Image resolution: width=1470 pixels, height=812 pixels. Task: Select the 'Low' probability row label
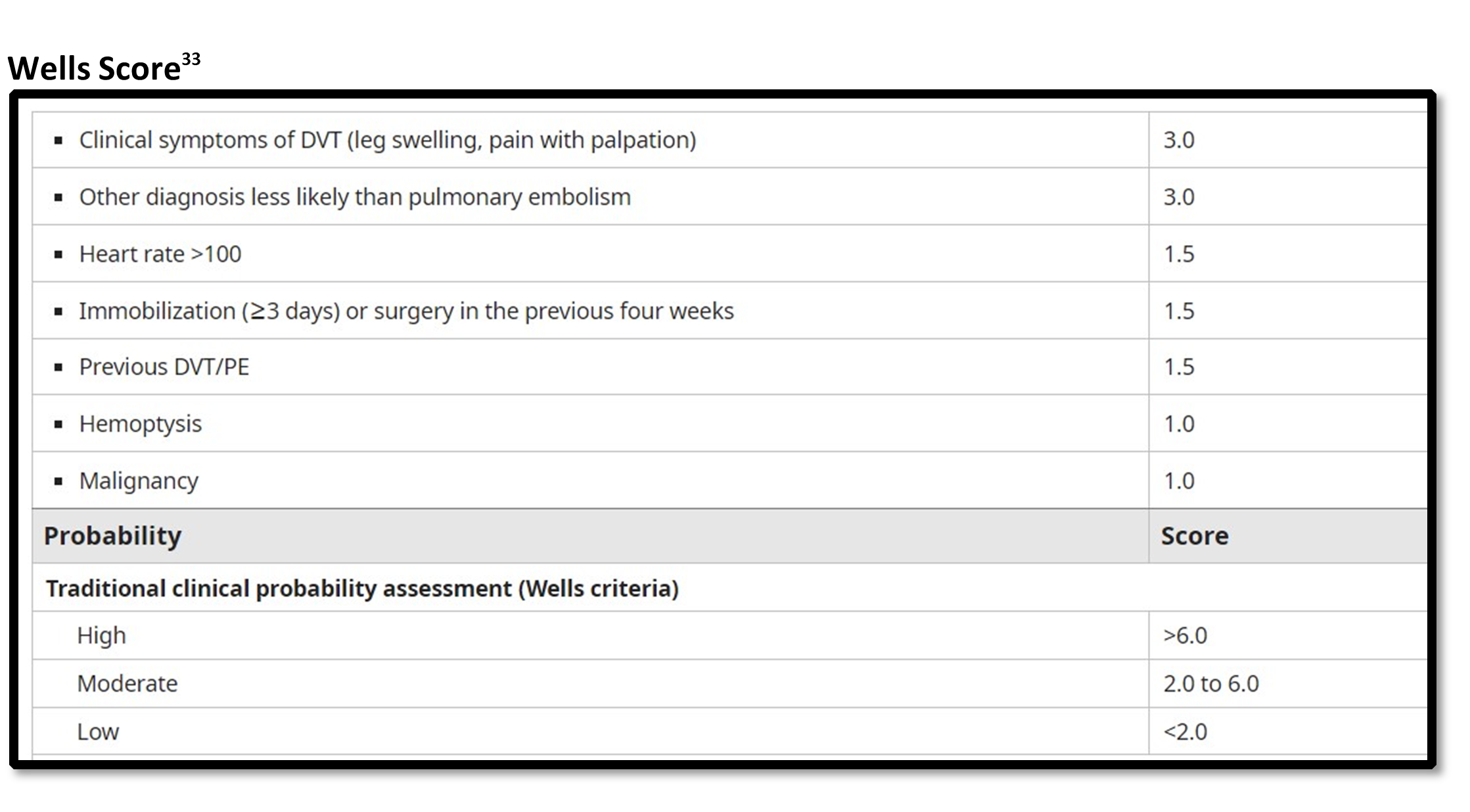(98, 732)
